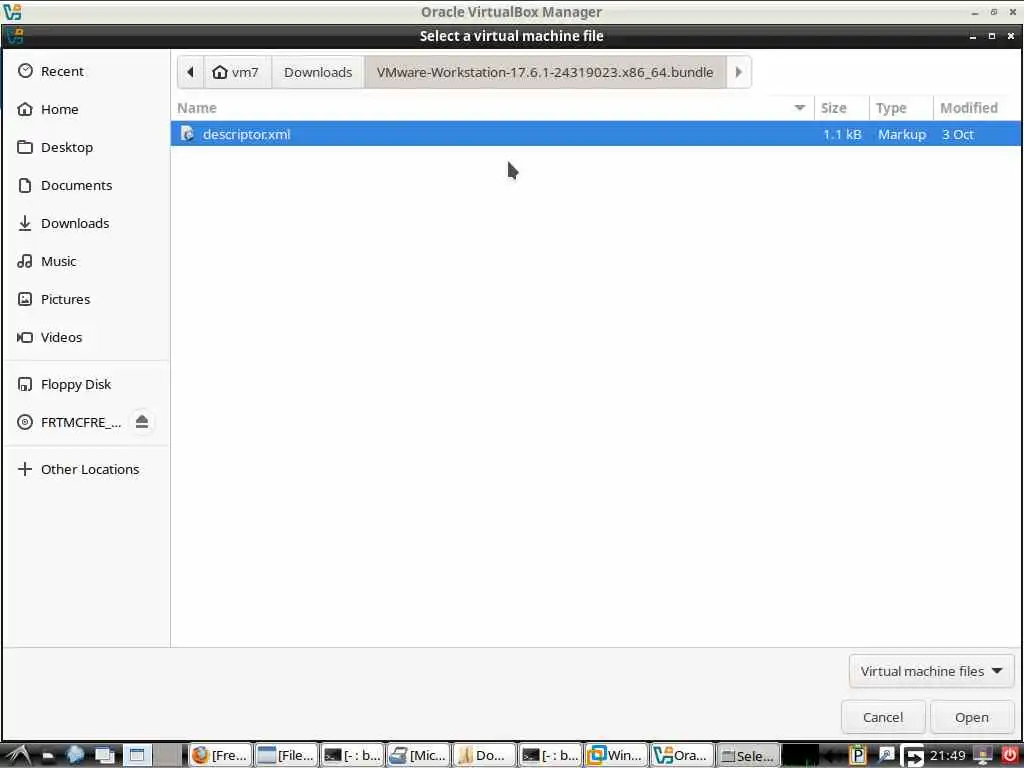1024x768 pixels.
Task: Switch to the first terminal taskbar window
Action: click(353, 756)
